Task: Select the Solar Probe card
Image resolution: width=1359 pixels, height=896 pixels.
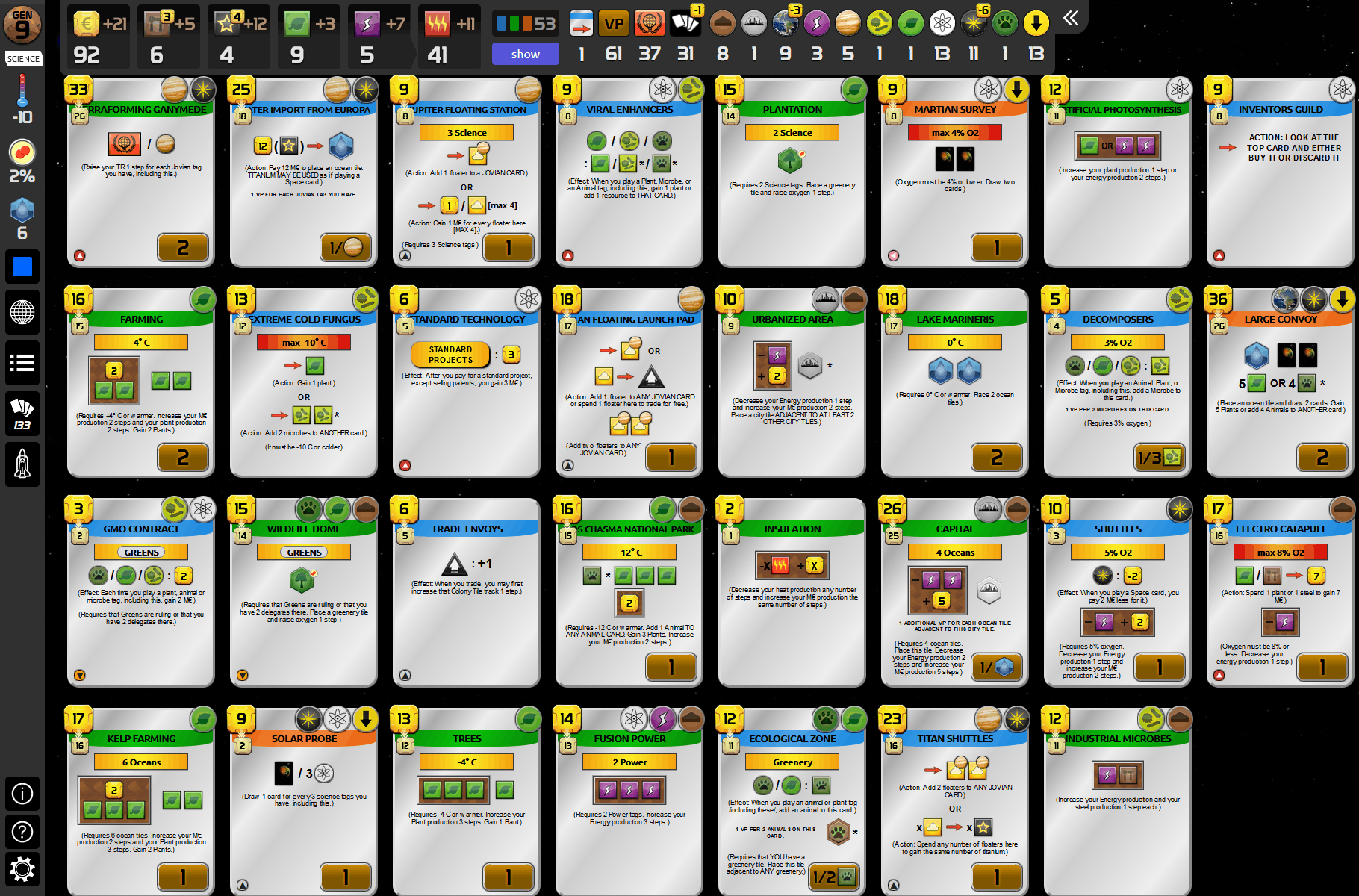Action: [x=304, y=801]
